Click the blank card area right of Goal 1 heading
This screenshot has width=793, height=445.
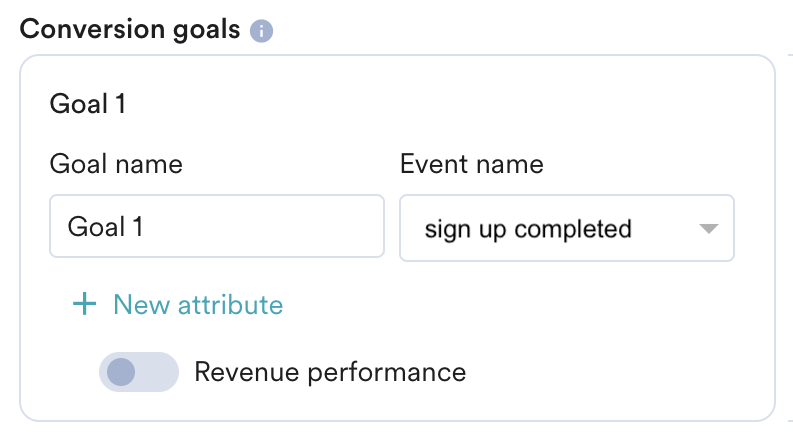[x=450, y=104]
